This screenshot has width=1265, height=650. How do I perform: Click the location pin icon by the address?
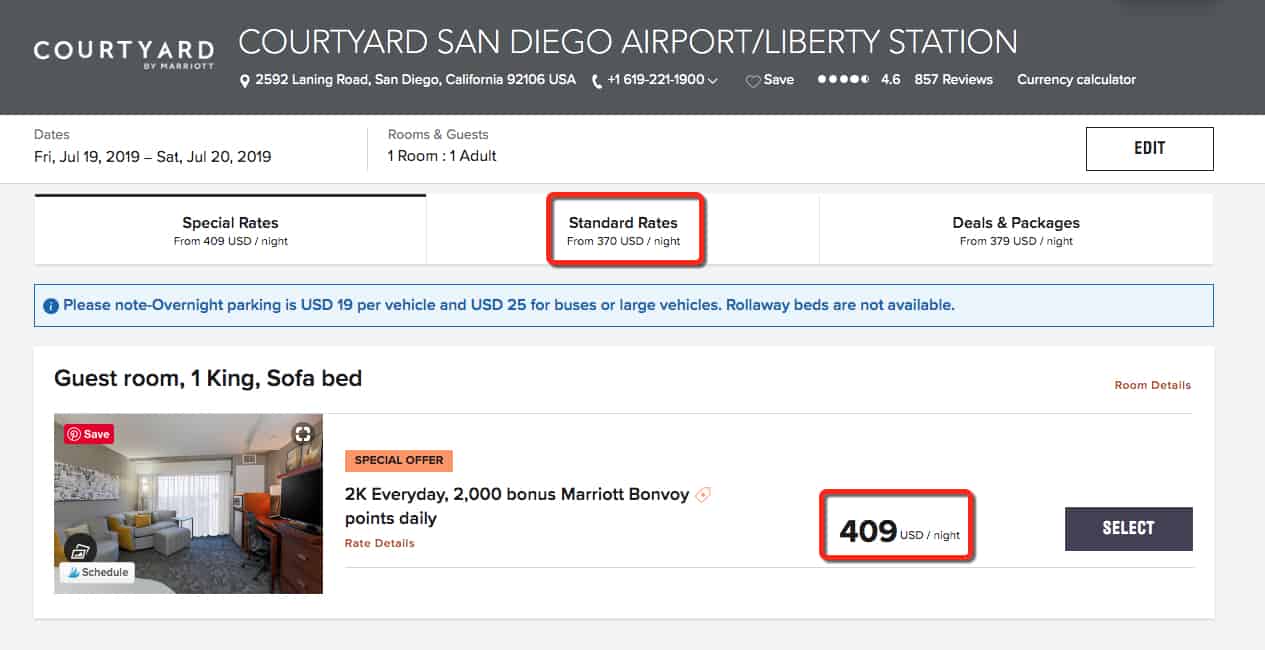[245, 81]
